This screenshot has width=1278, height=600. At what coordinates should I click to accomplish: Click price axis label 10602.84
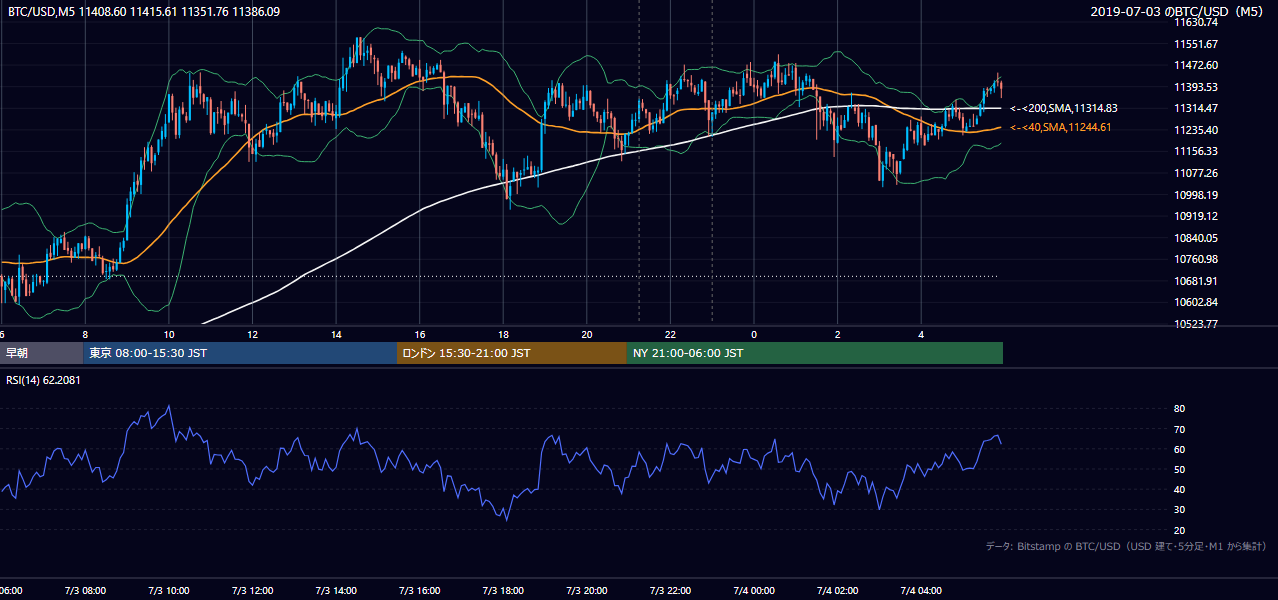(x=1196, y=302)
